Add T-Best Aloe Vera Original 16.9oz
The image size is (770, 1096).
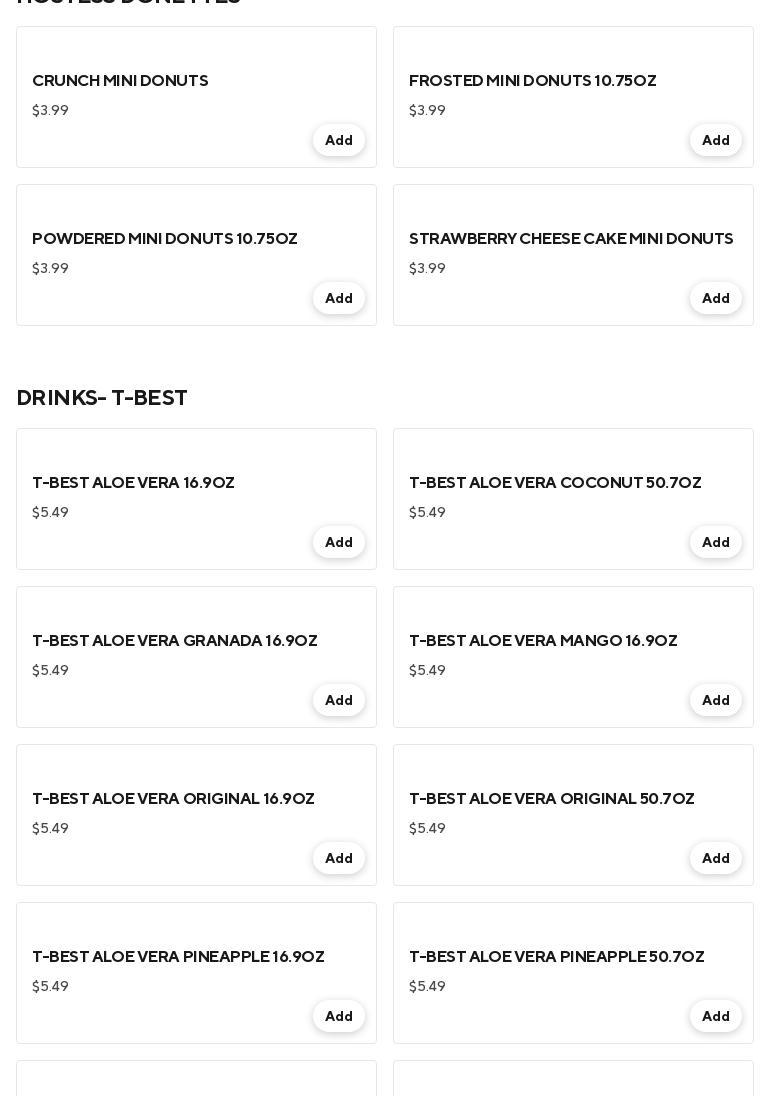(x=338, y=859)
